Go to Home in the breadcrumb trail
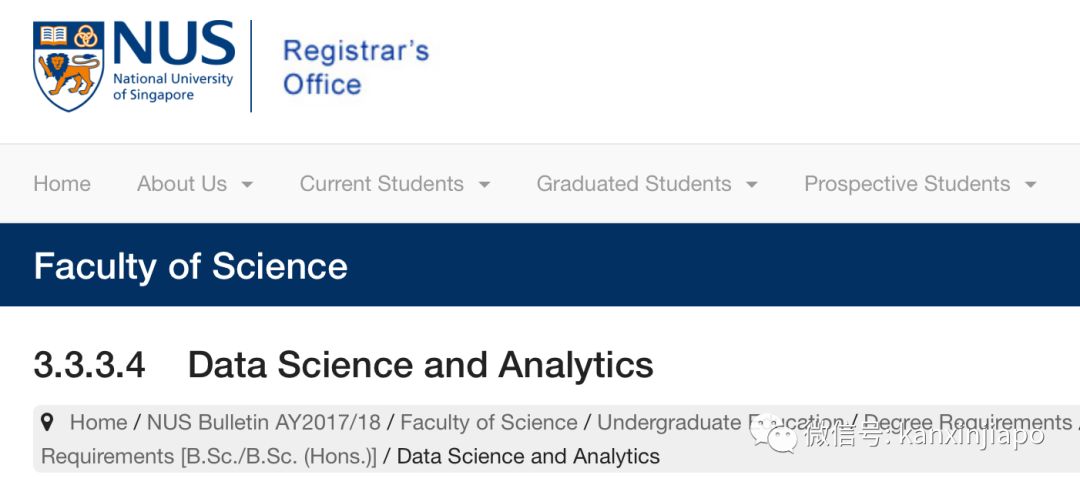The height and width of the screenshot is (485, 1080). pyautogui.click(x=98, y=423)
